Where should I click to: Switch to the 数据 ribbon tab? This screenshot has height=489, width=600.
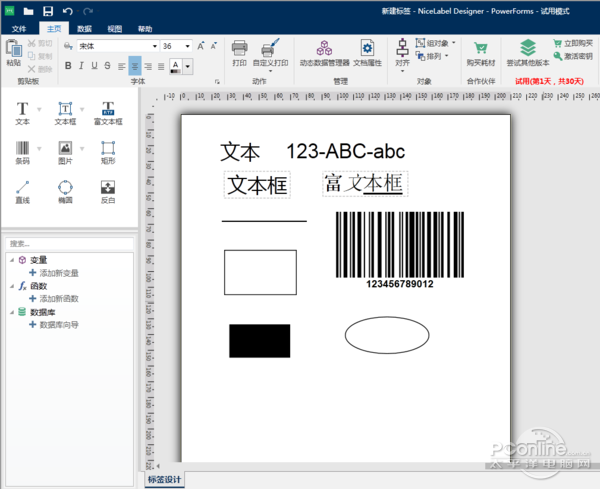coord(84,29)
